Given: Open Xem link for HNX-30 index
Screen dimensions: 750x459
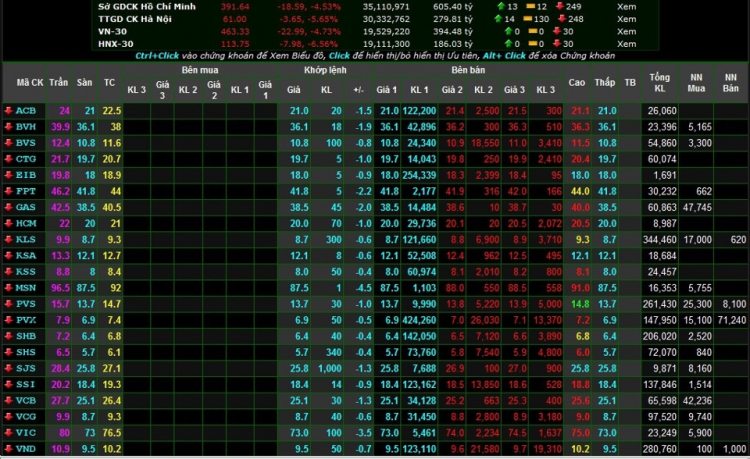Looking at the screenshot, I should pyautogui.click(x=626, y=44).
